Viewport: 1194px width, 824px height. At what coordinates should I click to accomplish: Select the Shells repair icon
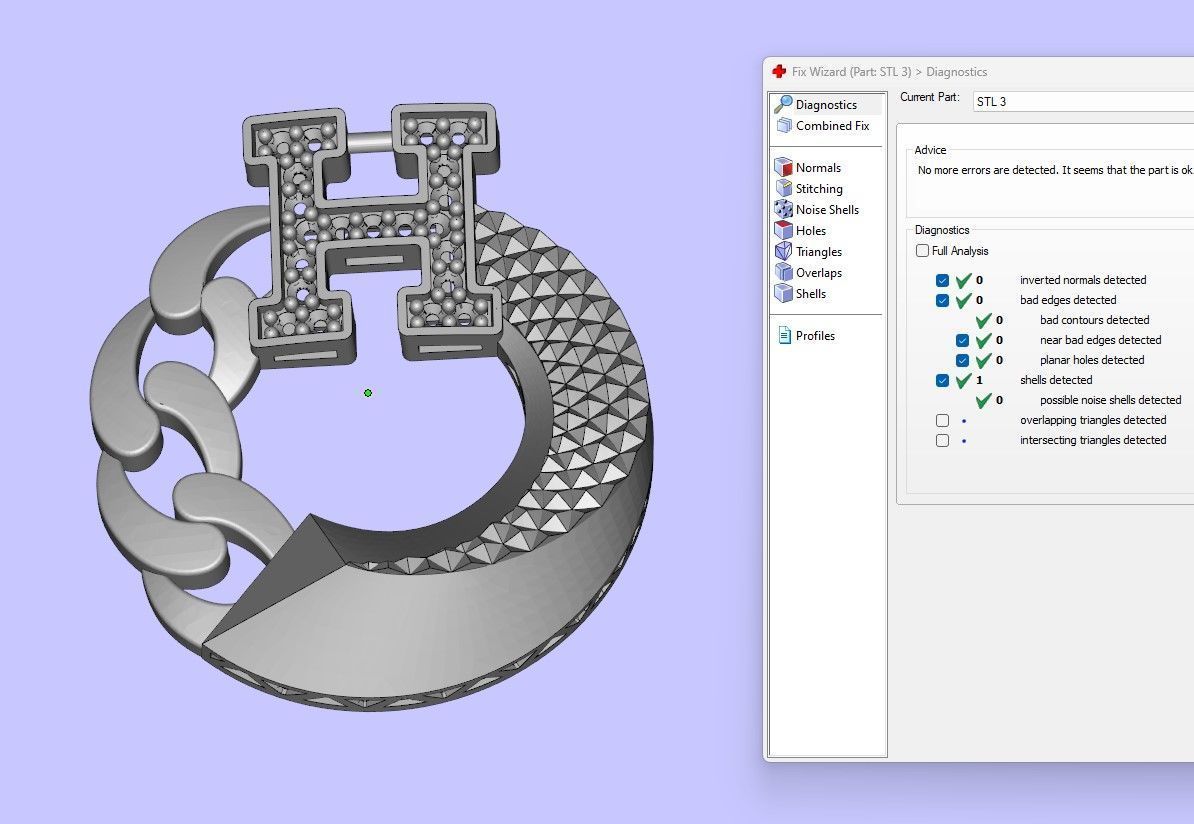point(784,293)
